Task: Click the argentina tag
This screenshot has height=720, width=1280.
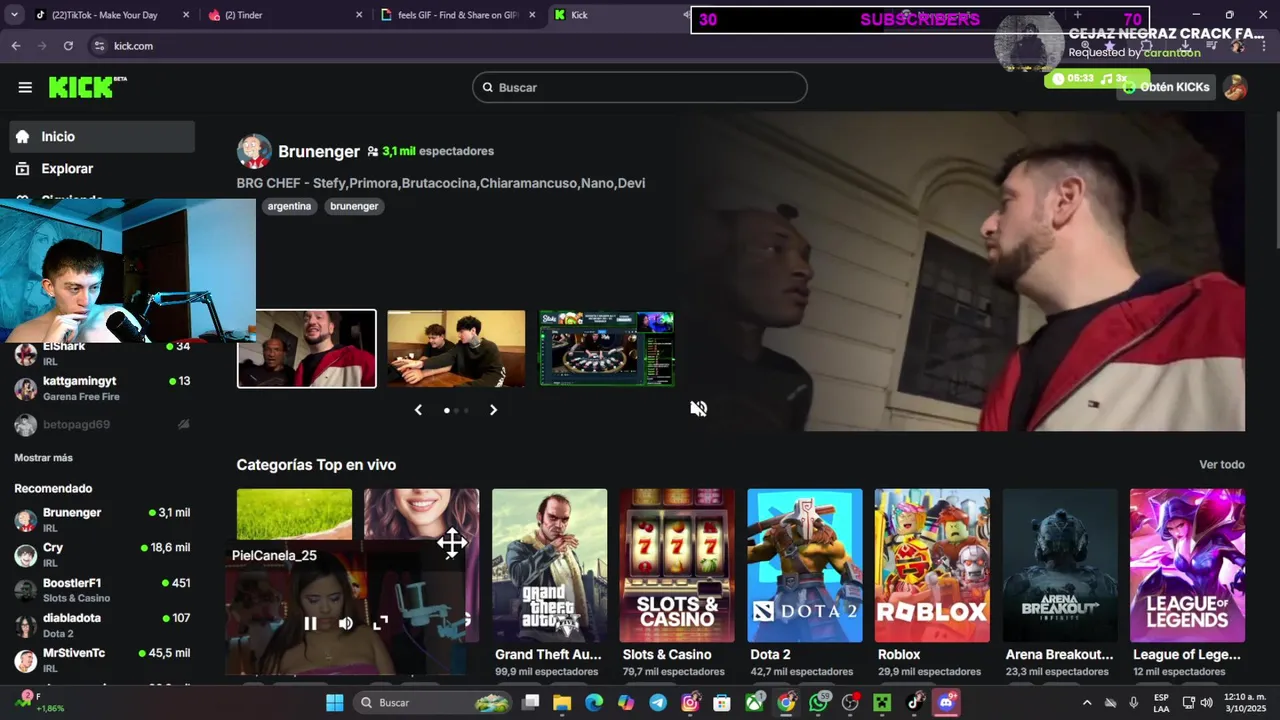Action: [290, 206]
